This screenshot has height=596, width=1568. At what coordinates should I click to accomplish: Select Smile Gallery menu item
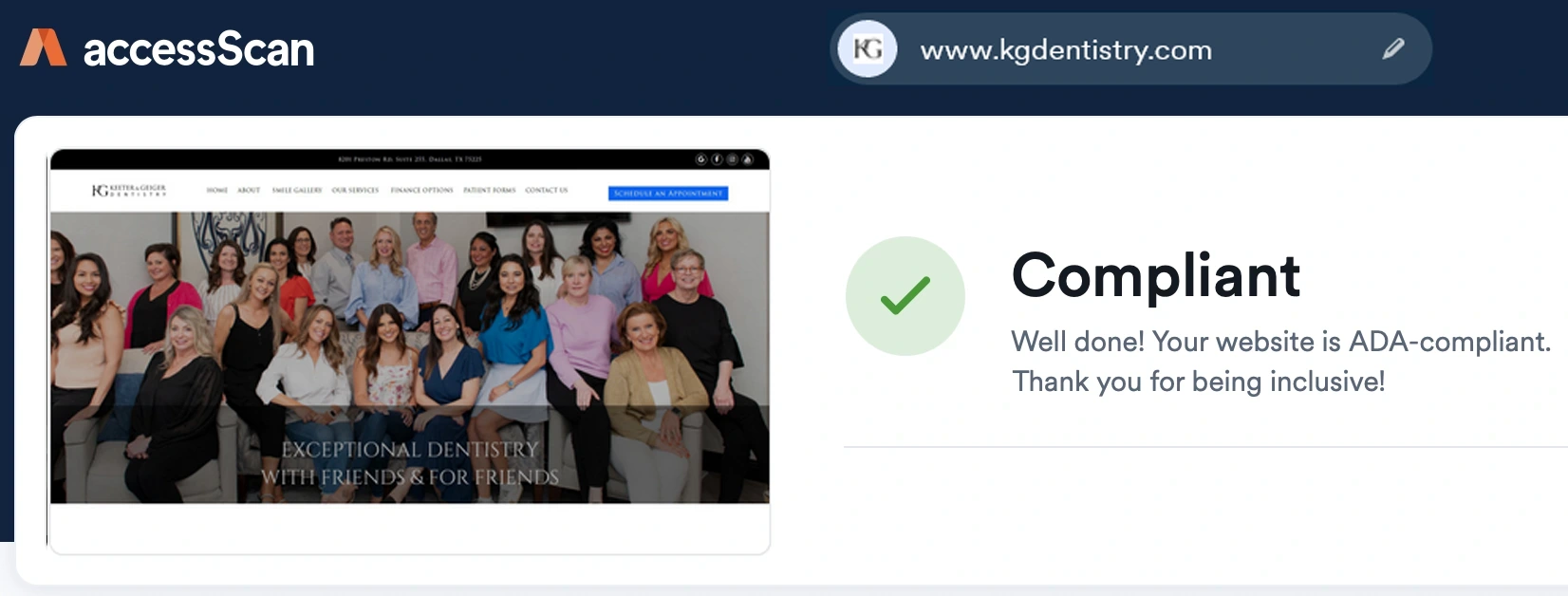coord(297,191)
